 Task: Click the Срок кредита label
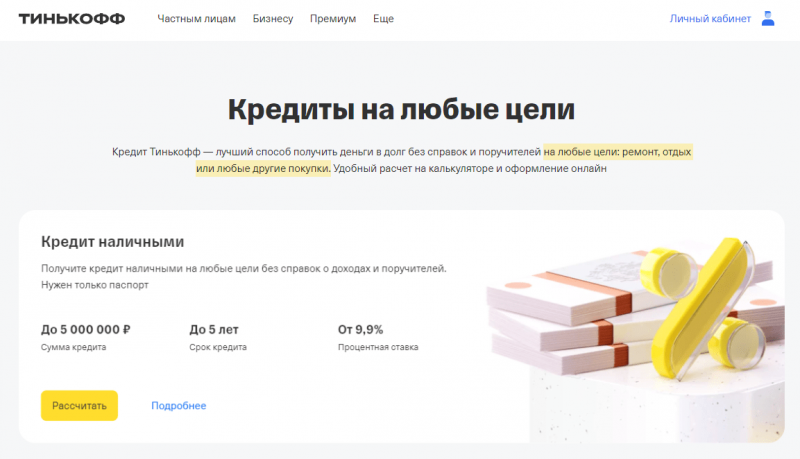point(218,347)
